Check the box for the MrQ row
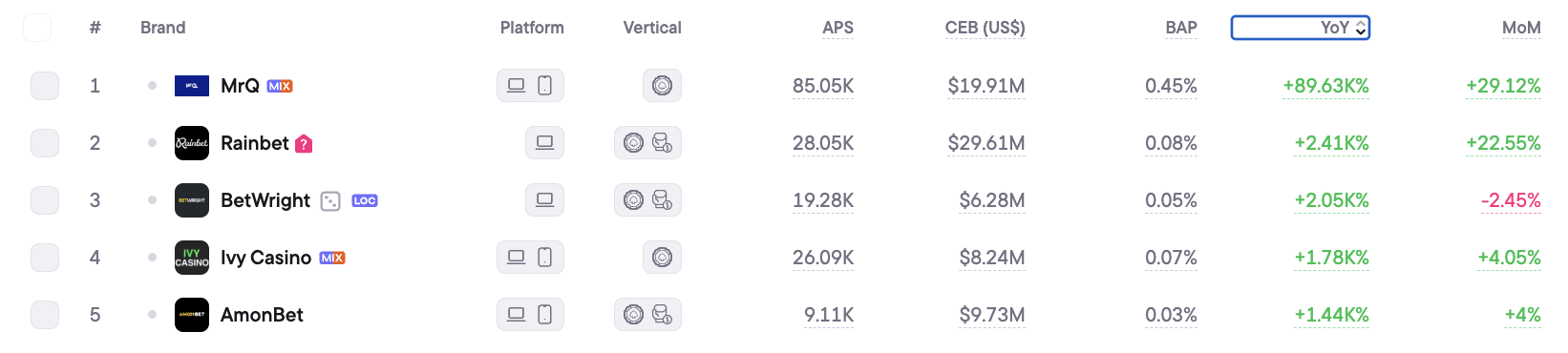Viewport: 1568px width, 353px height. tap(45, 86)
